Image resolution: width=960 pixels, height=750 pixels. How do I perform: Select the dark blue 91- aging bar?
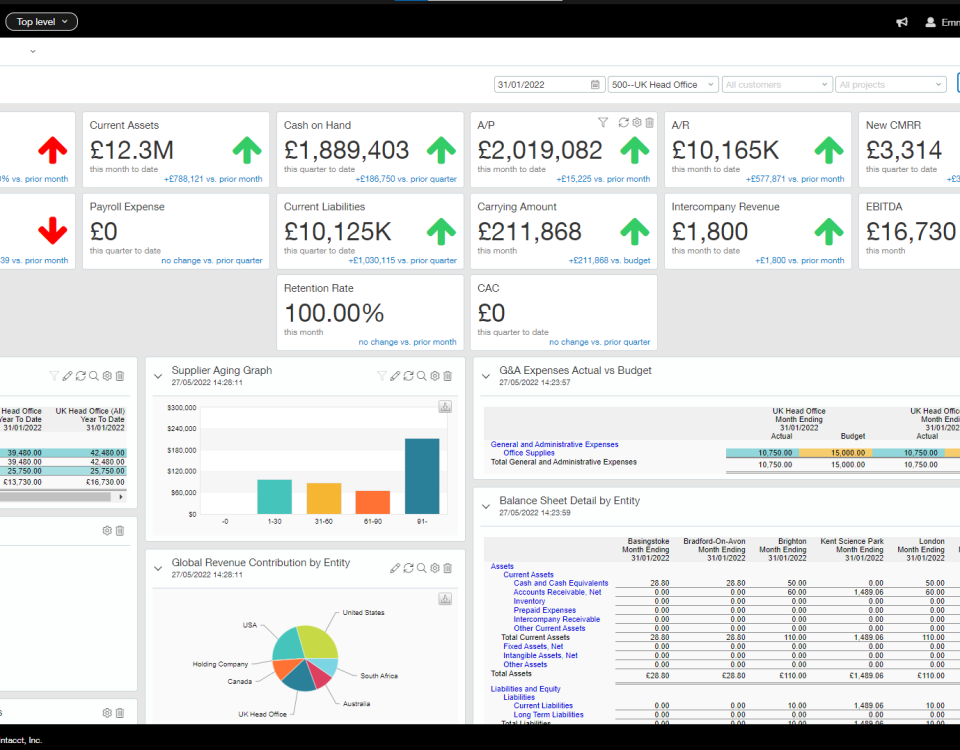coord(422,476)
